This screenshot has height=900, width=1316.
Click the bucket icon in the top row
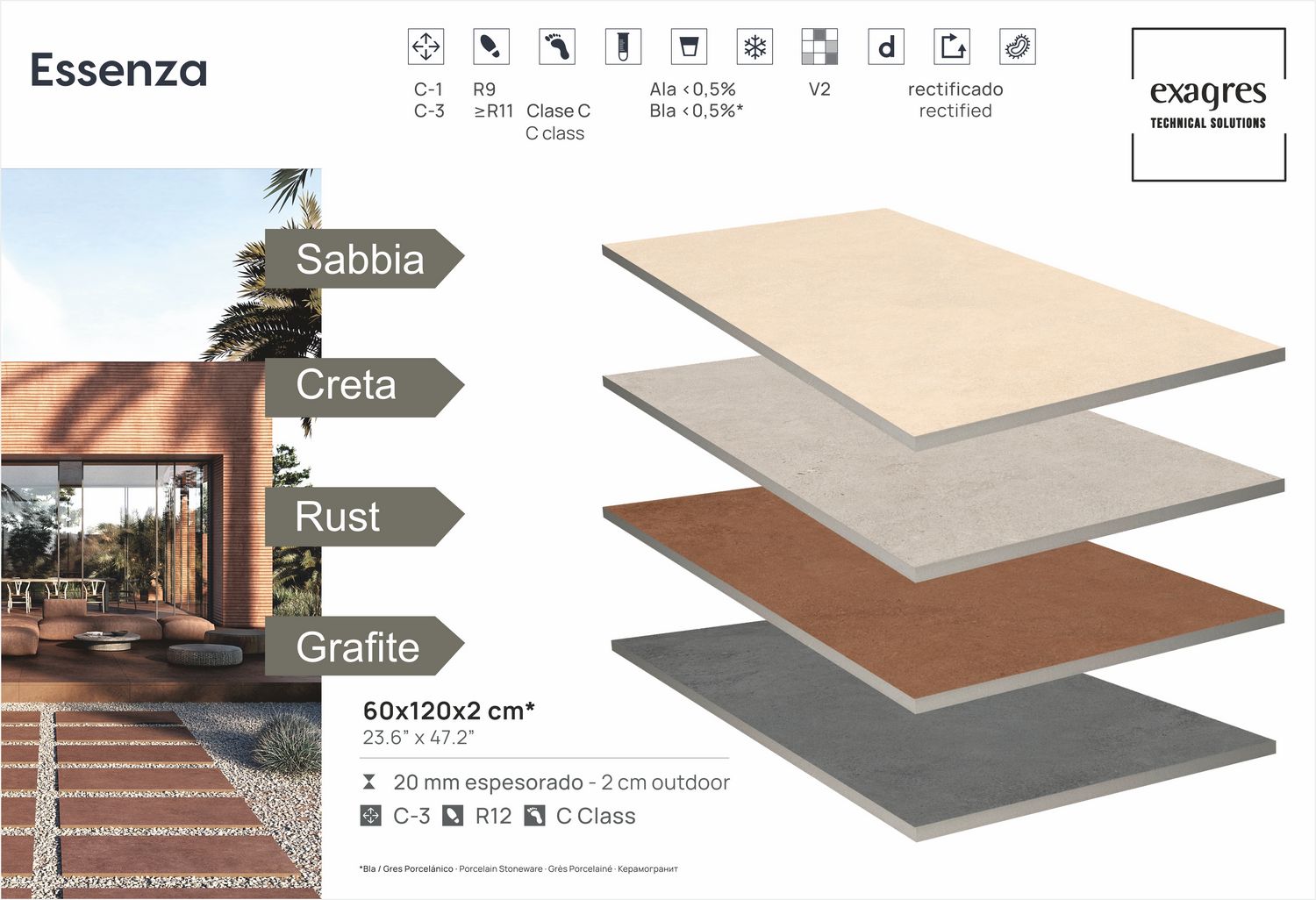[689, 46]
